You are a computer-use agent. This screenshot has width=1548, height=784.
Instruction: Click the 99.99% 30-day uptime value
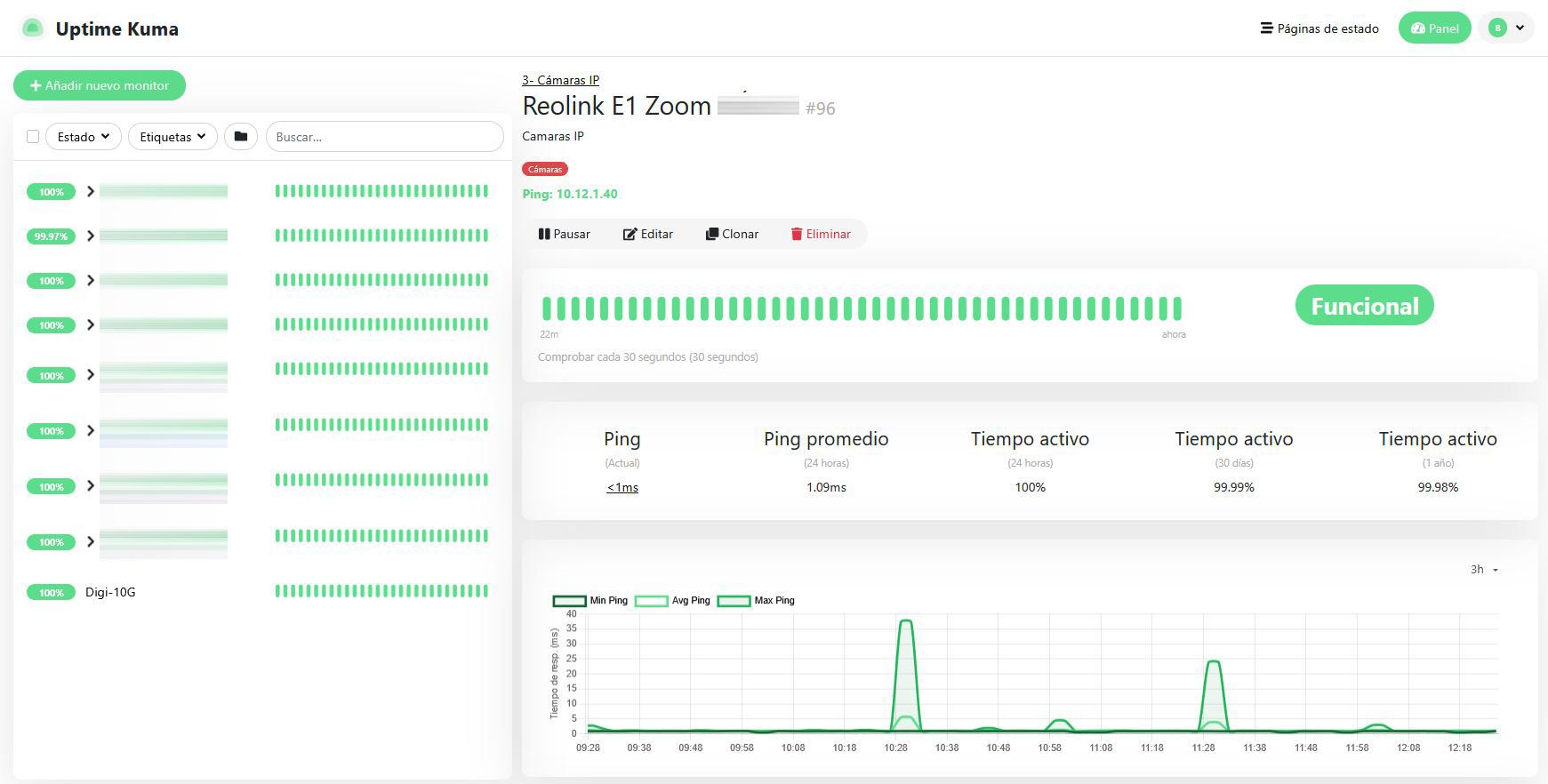pos(1234,487)
